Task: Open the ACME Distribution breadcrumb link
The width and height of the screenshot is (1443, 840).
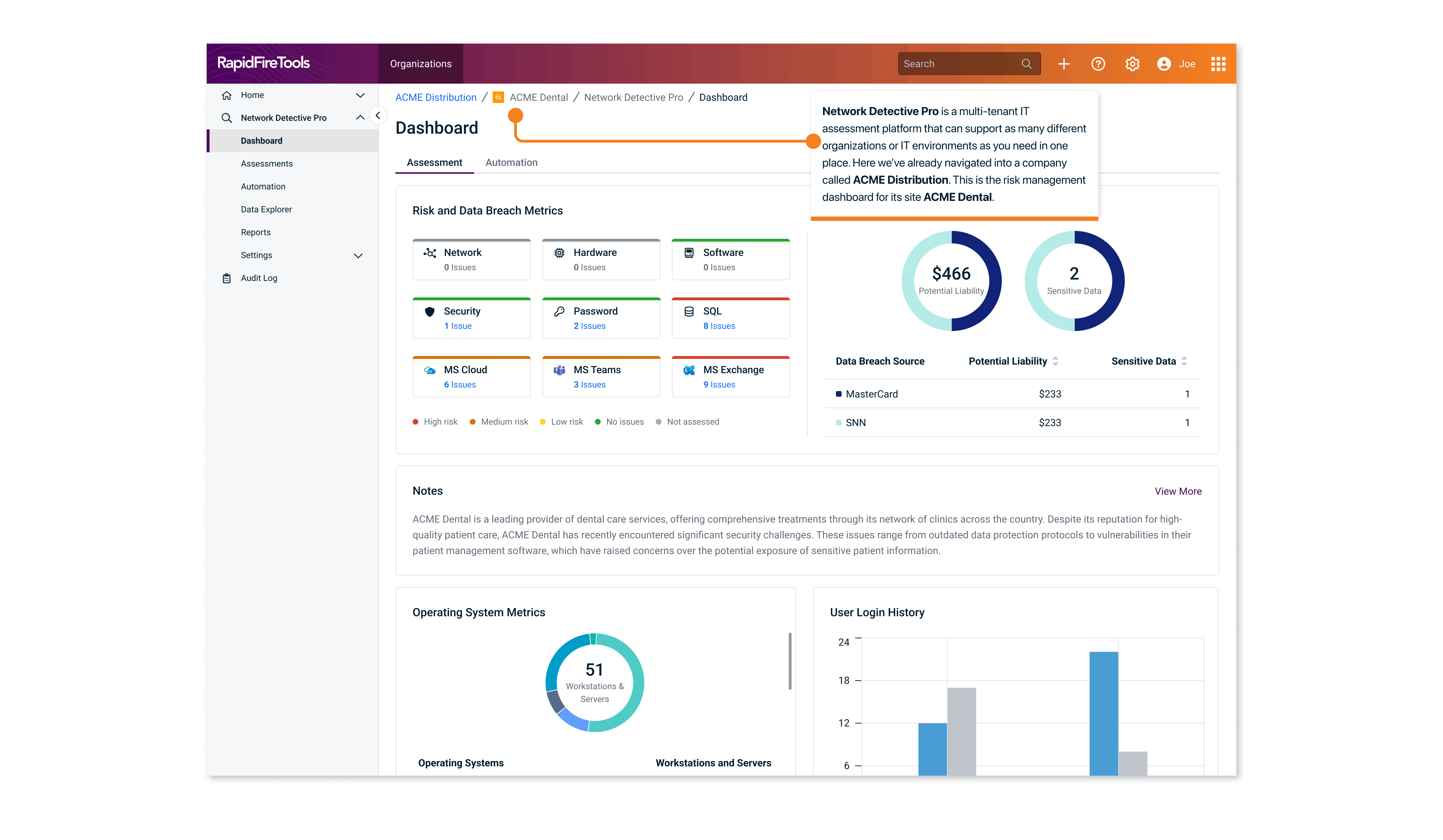Action: pos(436,97)
